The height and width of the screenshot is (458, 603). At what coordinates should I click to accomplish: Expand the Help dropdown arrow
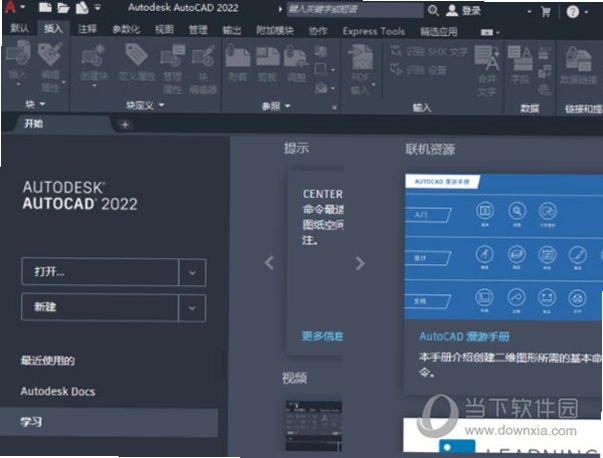click(586, 12)
